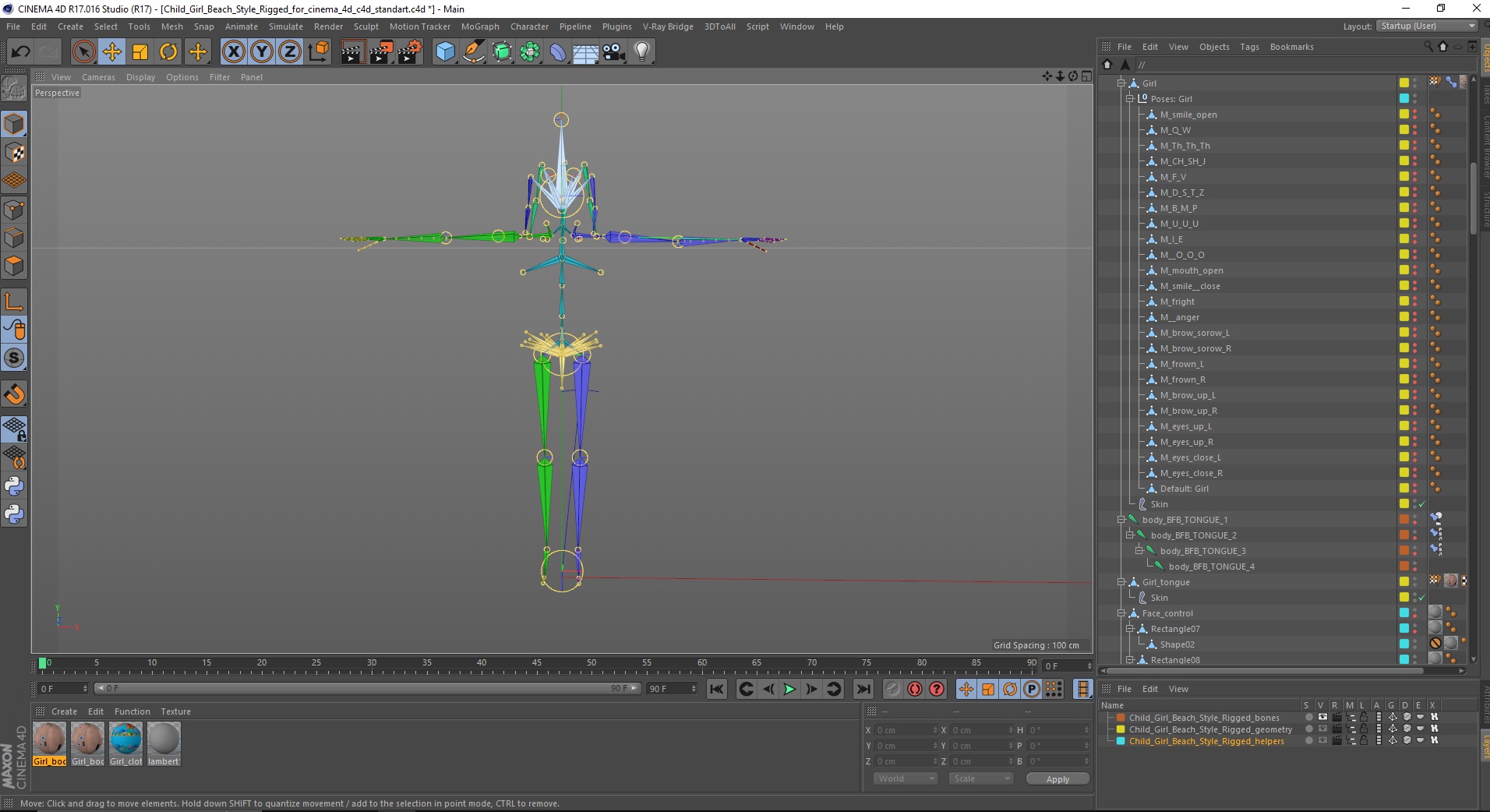Toggle Autokeying button
The height and width of the screenshot is (812, 1490).
pos(915,689)
